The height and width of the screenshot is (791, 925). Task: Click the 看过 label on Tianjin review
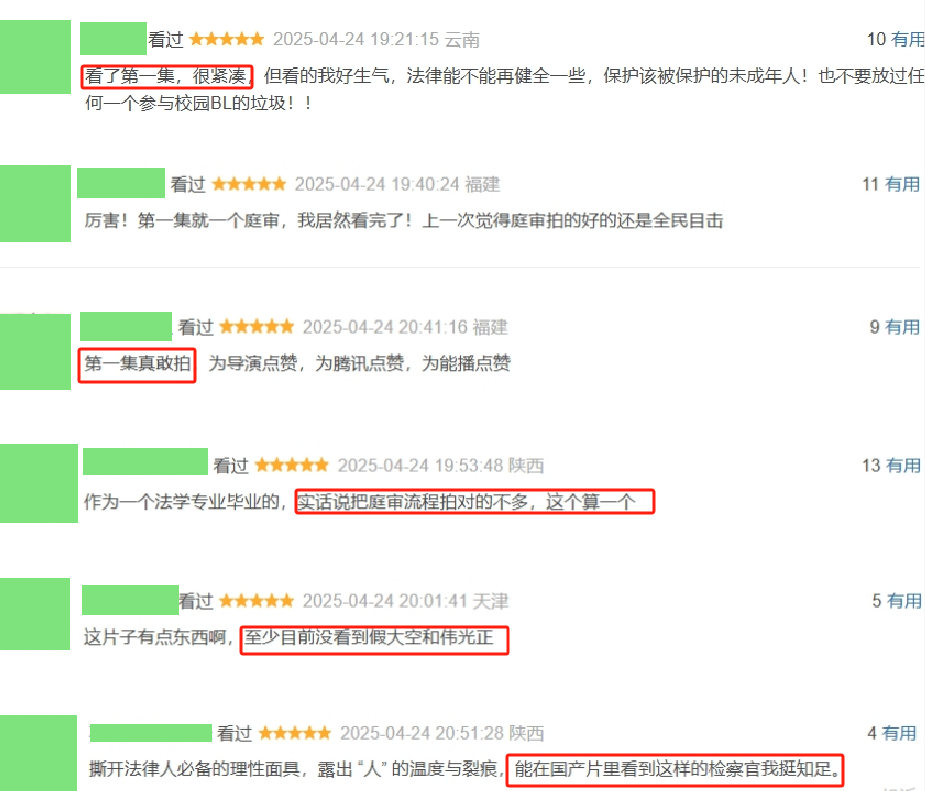[196, 601]
